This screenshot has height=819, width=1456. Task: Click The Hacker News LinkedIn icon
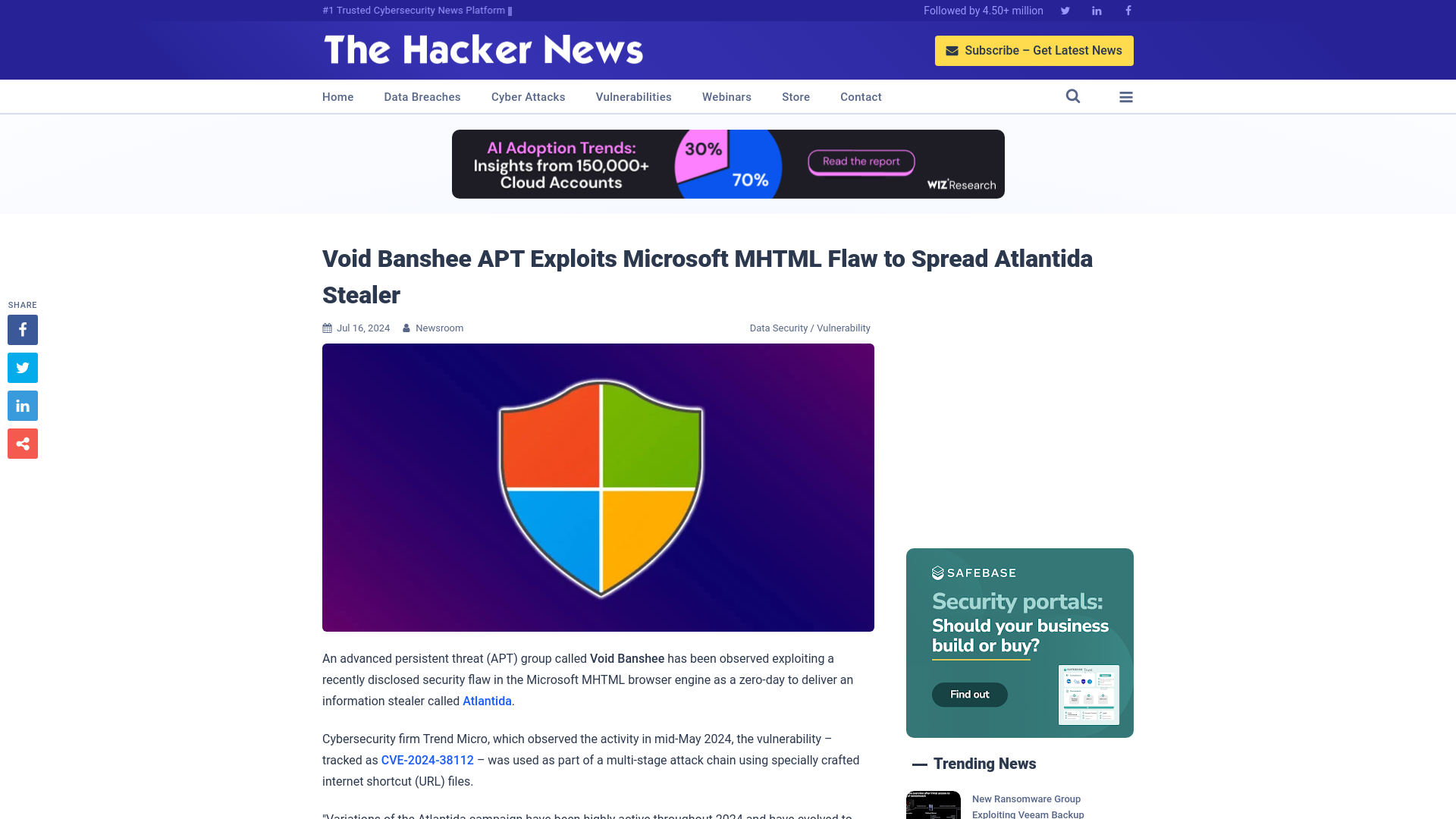1096,10
